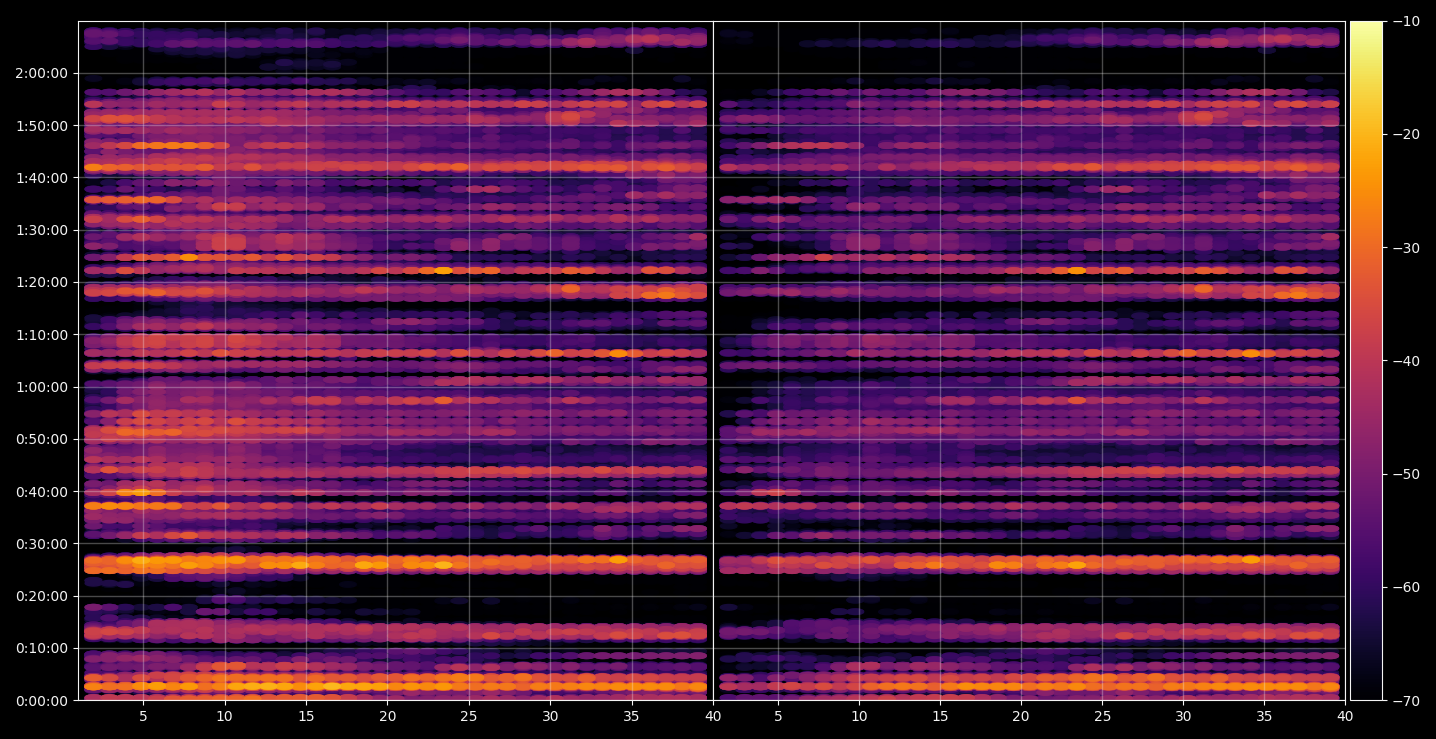Click x-axis tick 20 of the left panel
The height and width of the screenshot is (739, 1436).
(x=388, y=716)
